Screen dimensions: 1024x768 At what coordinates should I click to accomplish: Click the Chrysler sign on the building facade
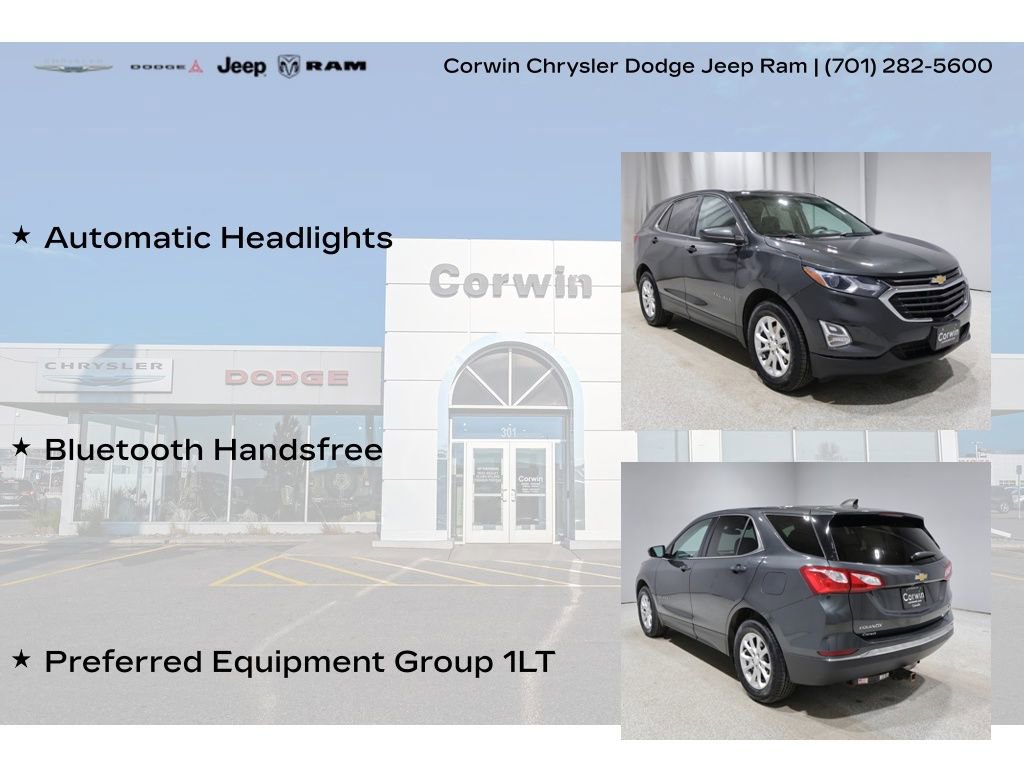click(104, 374)
